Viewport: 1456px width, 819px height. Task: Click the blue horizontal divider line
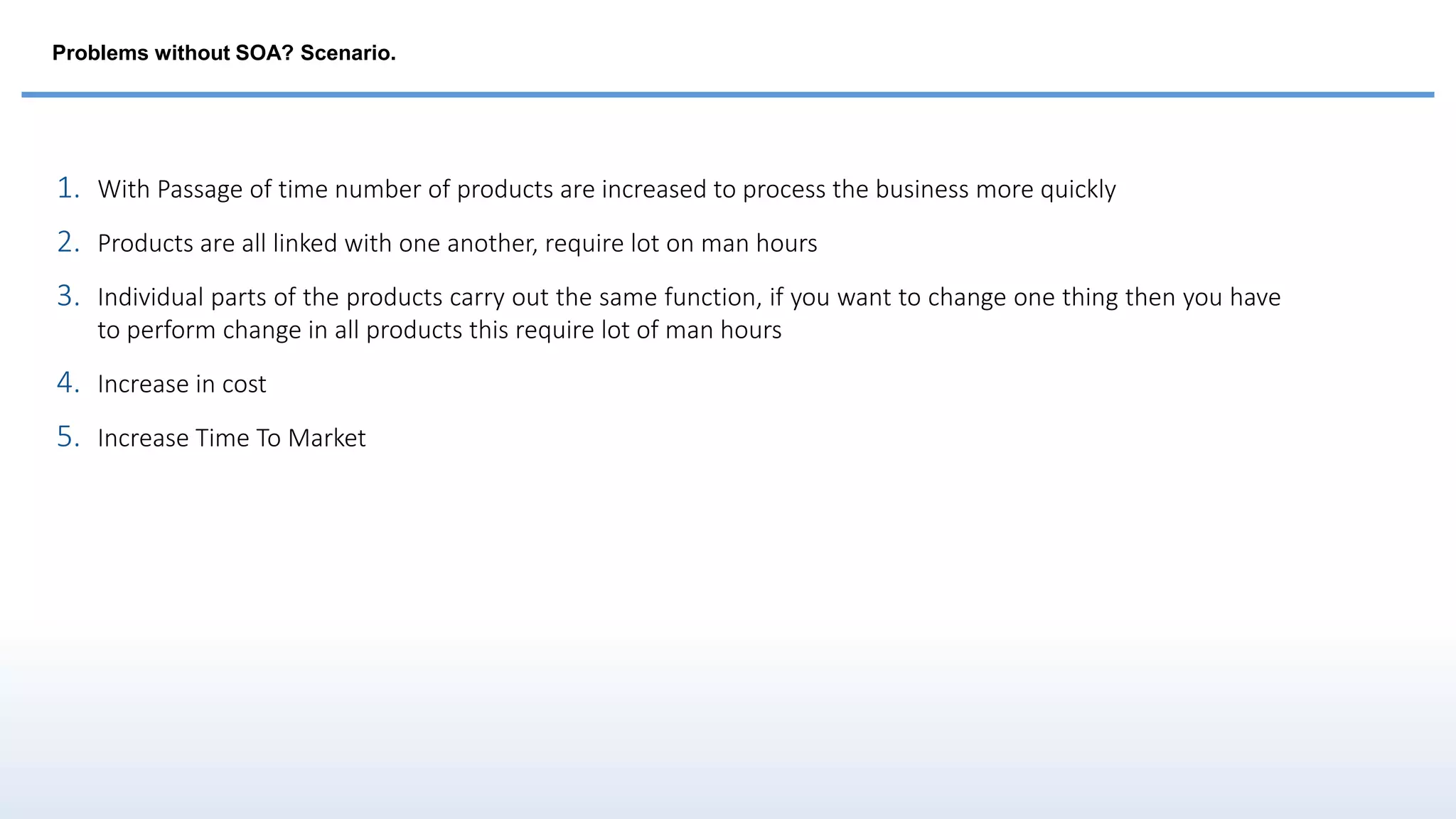[727, 95]
